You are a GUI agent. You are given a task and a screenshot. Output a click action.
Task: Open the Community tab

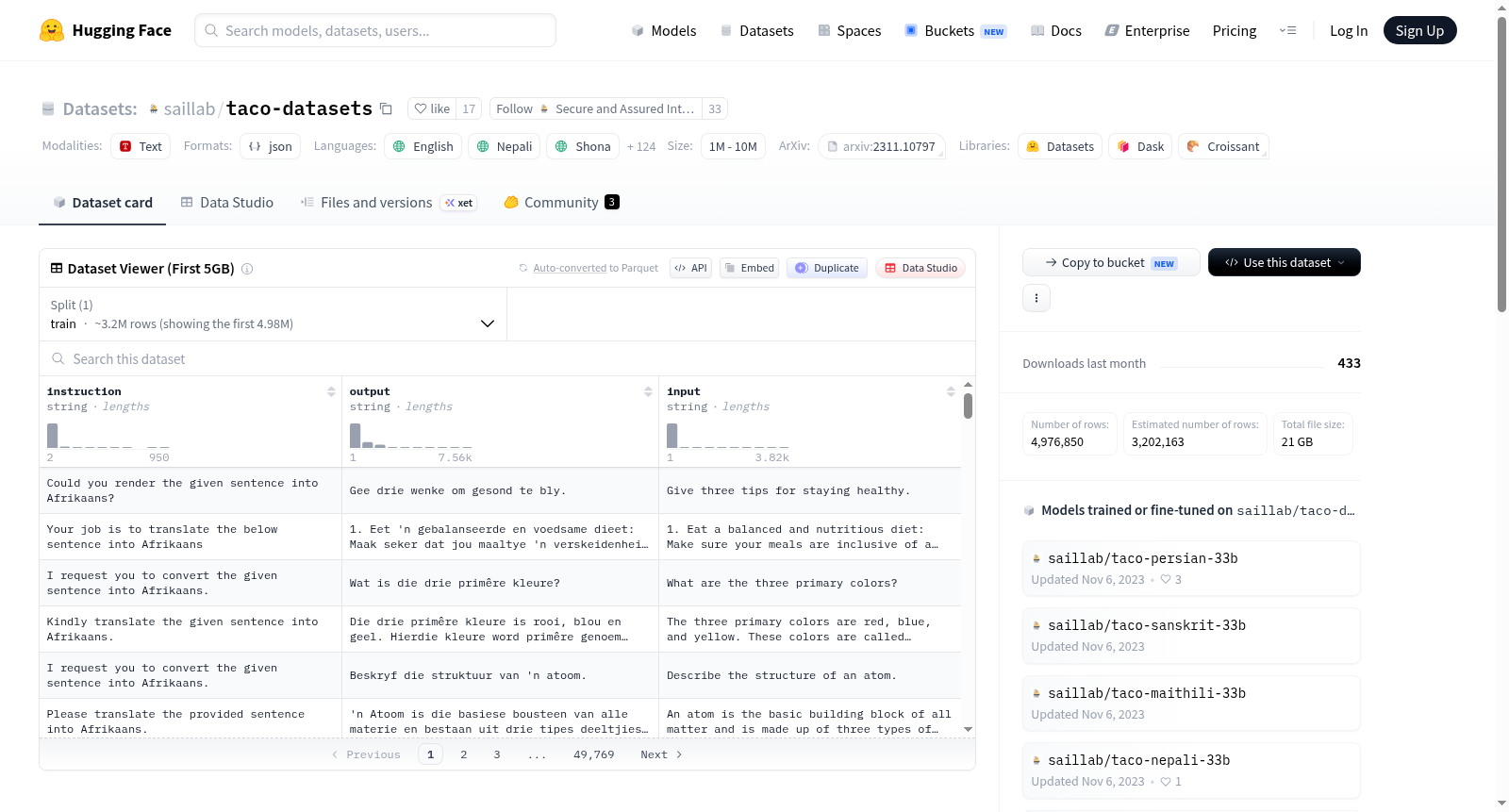(562, 202)
